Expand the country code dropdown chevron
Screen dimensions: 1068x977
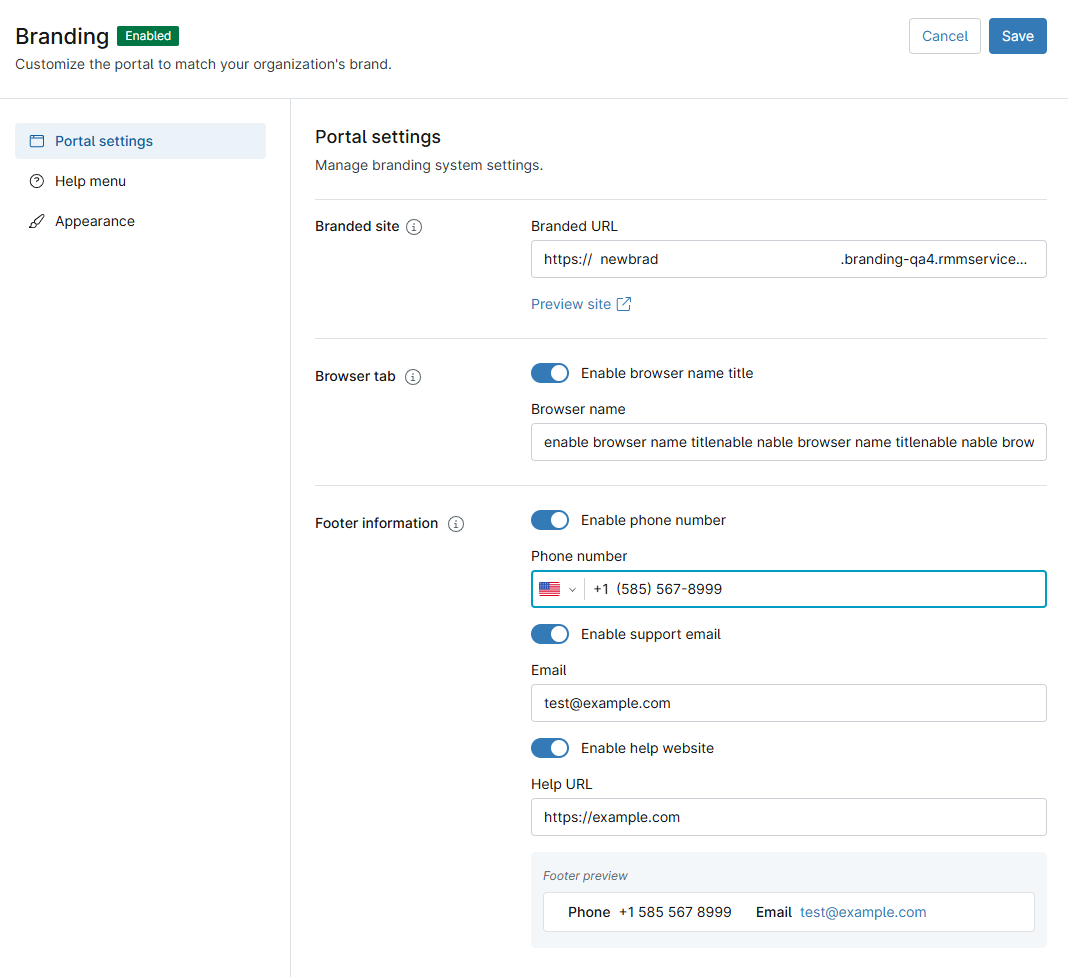click(573, 590)
